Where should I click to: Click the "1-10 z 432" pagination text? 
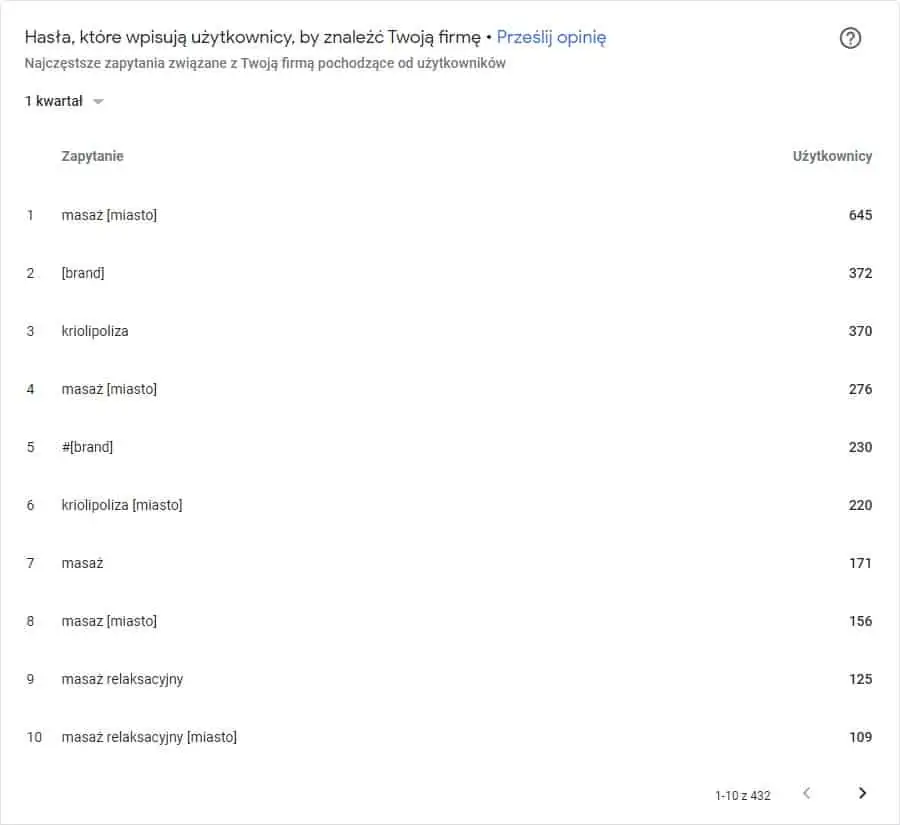click(743, 795)
